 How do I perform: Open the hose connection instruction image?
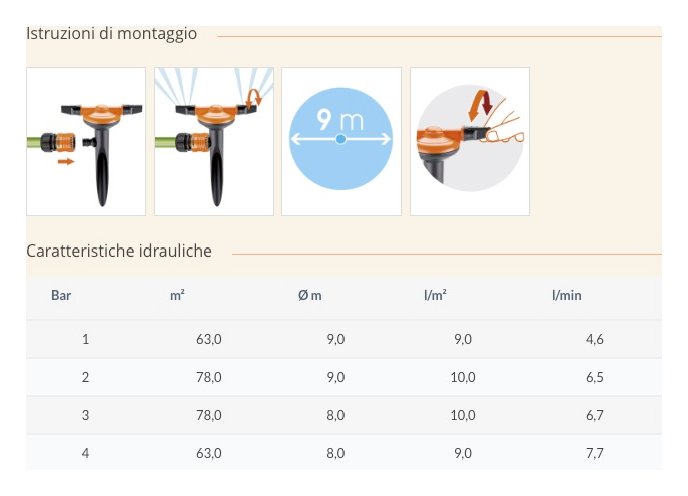86,141
